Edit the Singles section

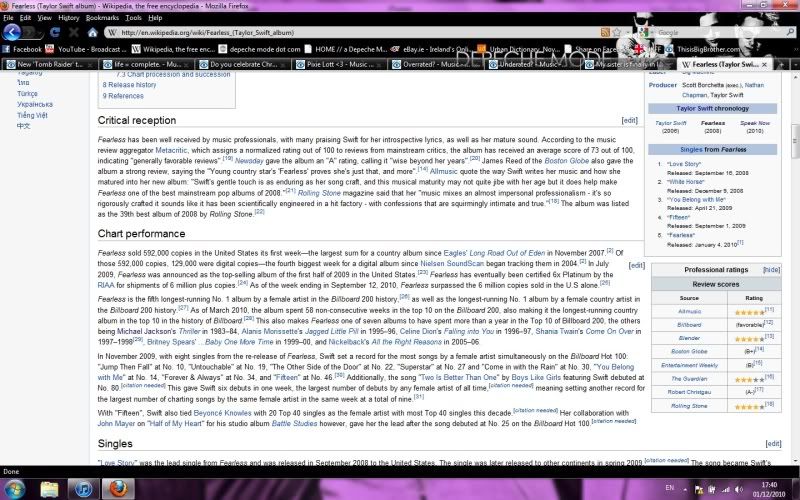pos(773,444)
